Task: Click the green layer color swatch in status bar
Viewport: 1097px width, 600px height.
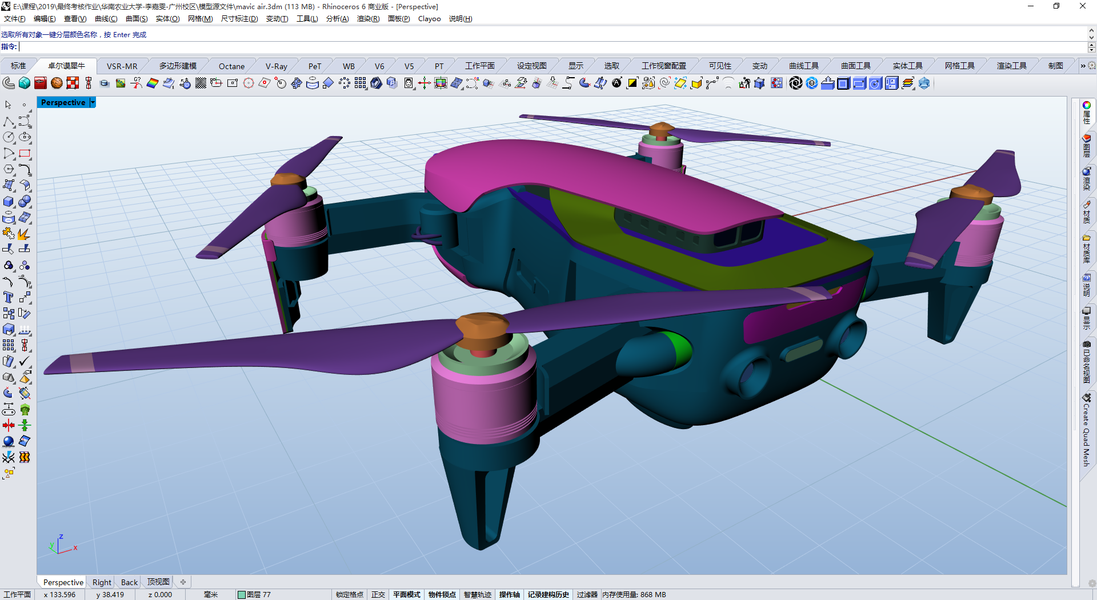Action: [241, 594]
